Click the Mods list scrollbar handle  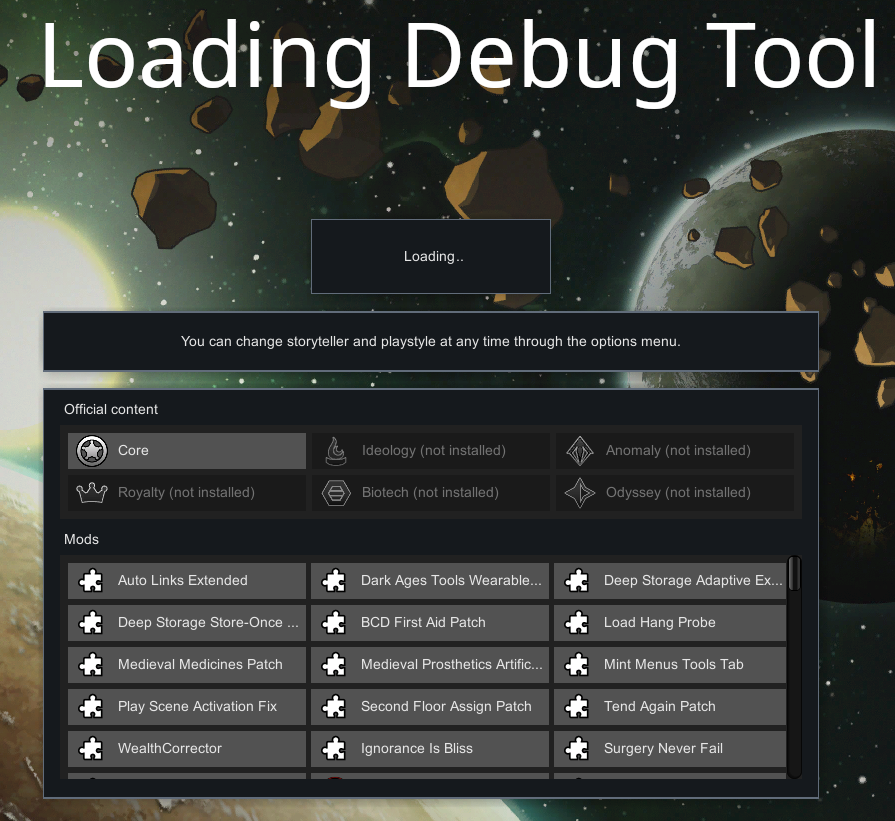click(x=794, y=574)
